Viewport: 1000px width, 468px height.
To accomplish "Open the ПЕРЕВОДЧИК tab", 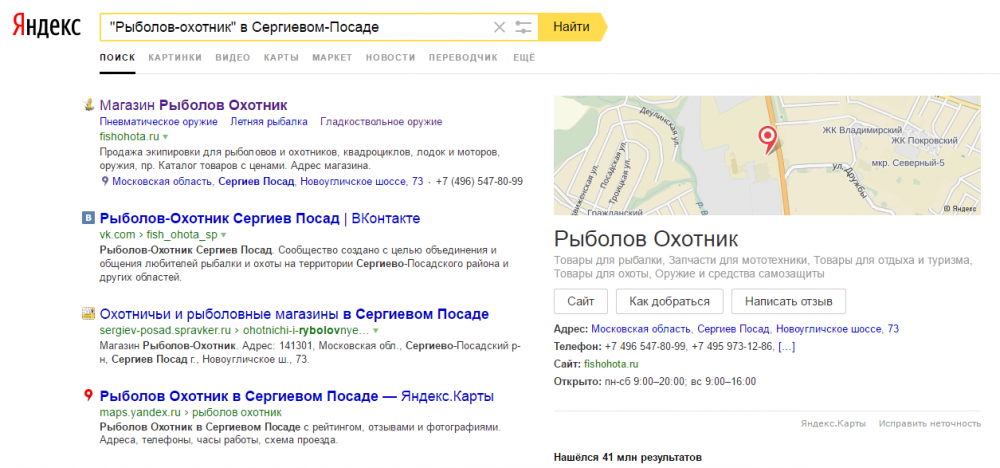I will coord(463,57).
